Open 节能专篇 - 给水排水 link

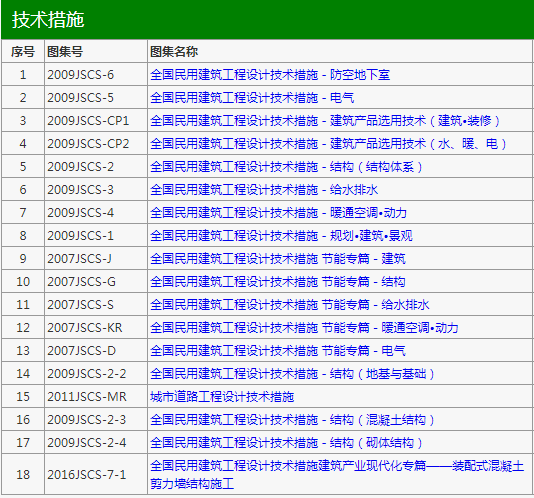(290, 305)
